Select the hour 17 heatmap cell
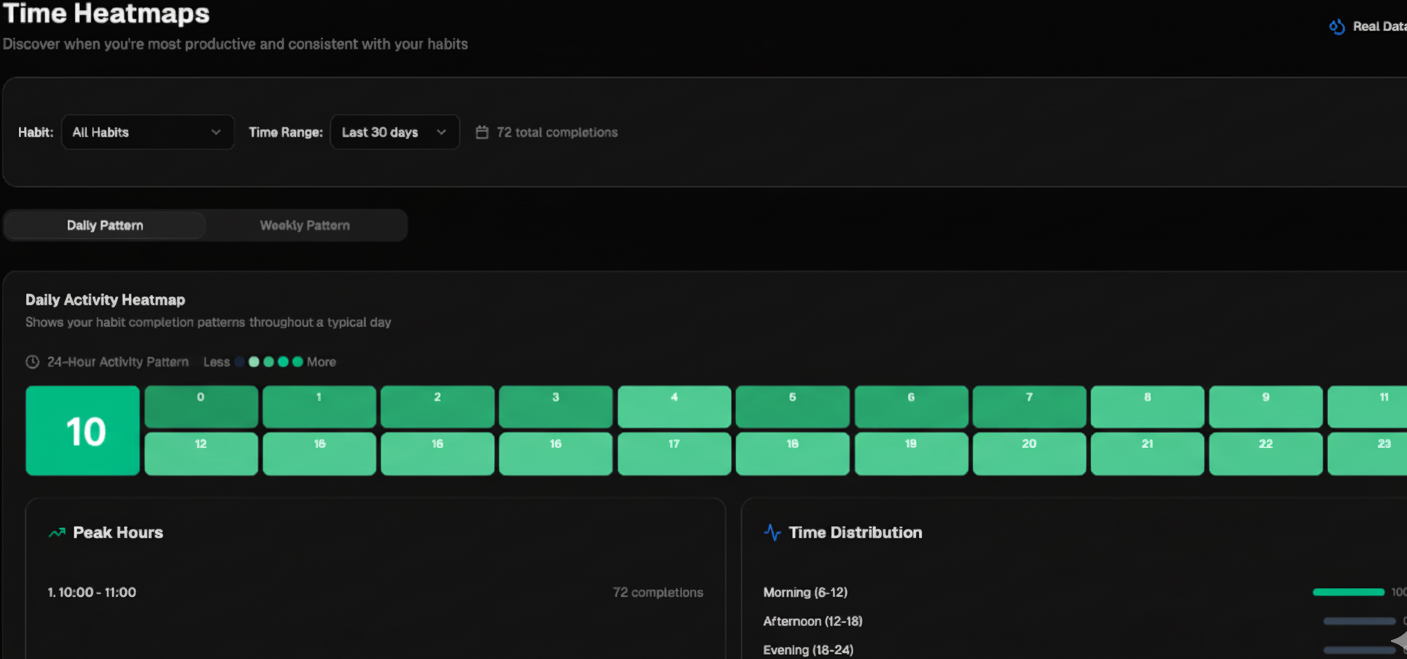1407x659 pixels. coord(674,453)
